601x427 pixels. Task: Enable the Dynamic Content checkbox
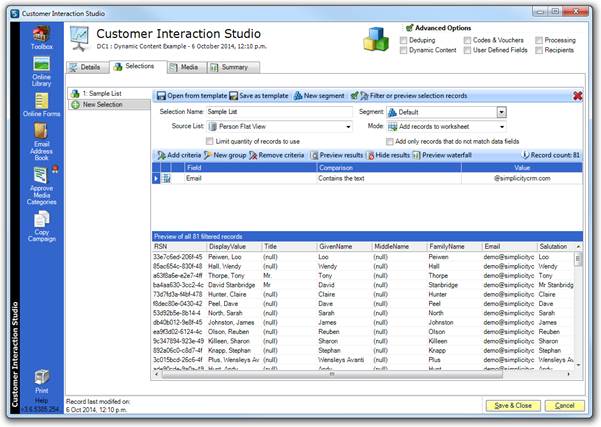(x=403, y=50)
